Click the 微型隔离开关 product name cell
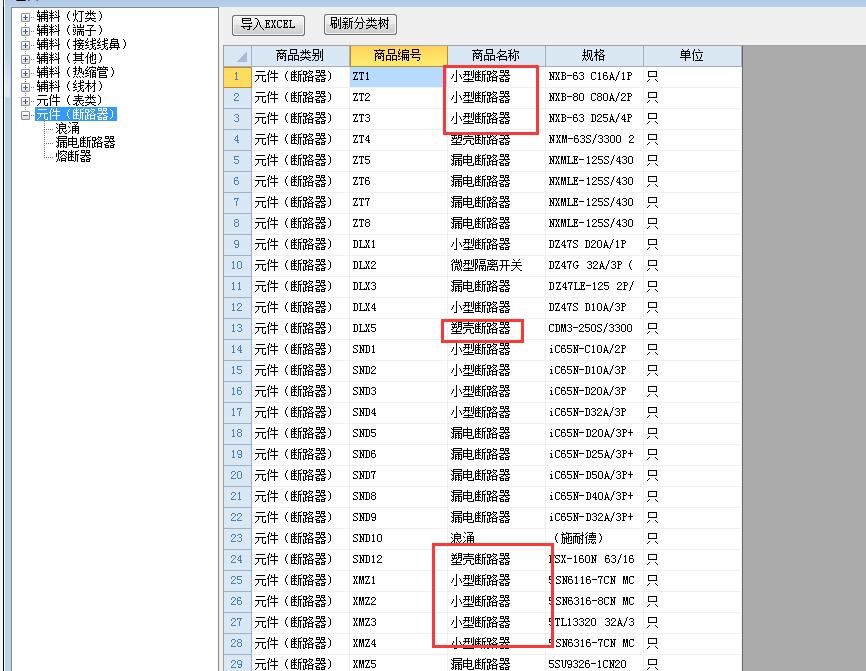 [x=496, y=265]
